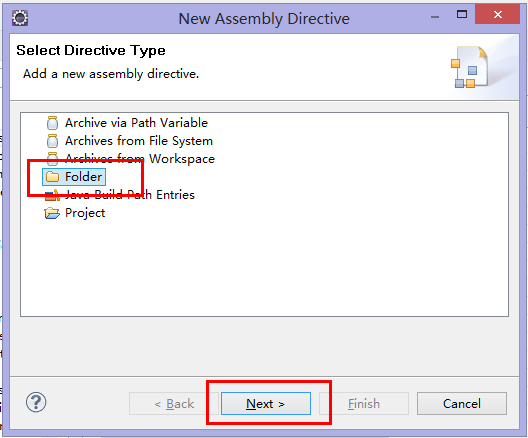Minimize the New Assembly Directive window
This screenshot has width=528, height=438.
point(435,16)
